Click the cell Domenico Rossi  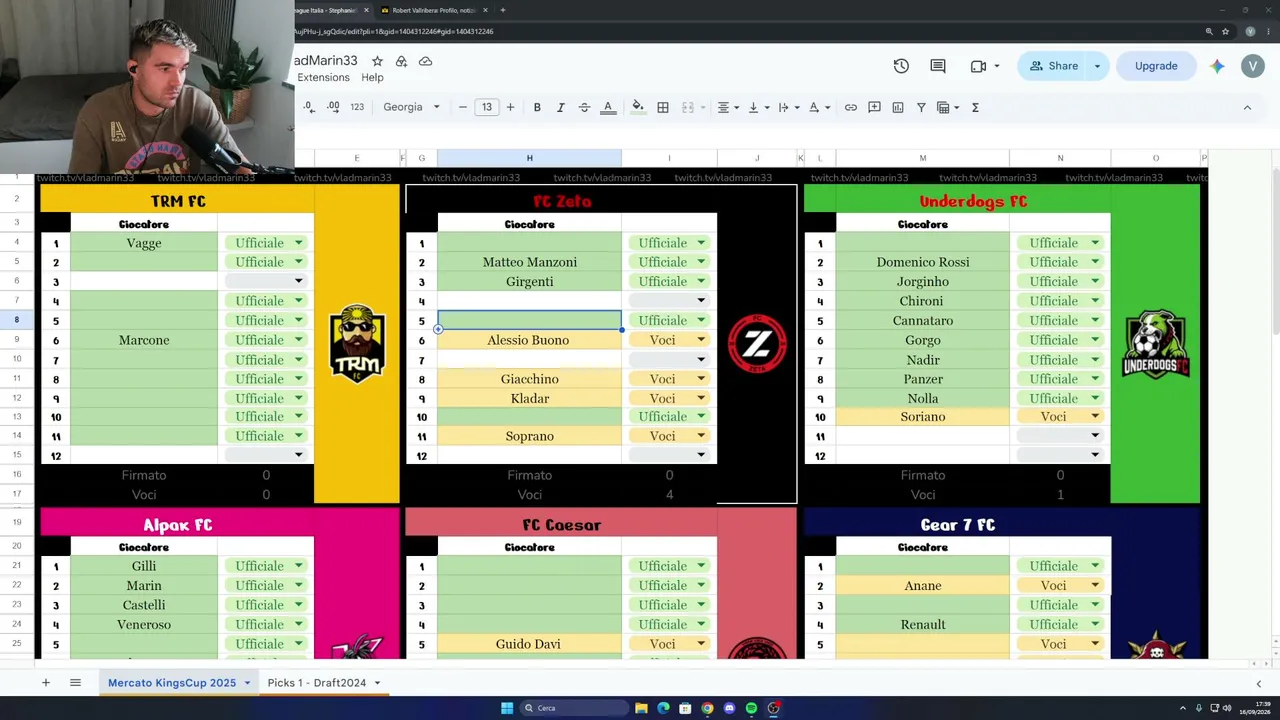tap(922, 262)
